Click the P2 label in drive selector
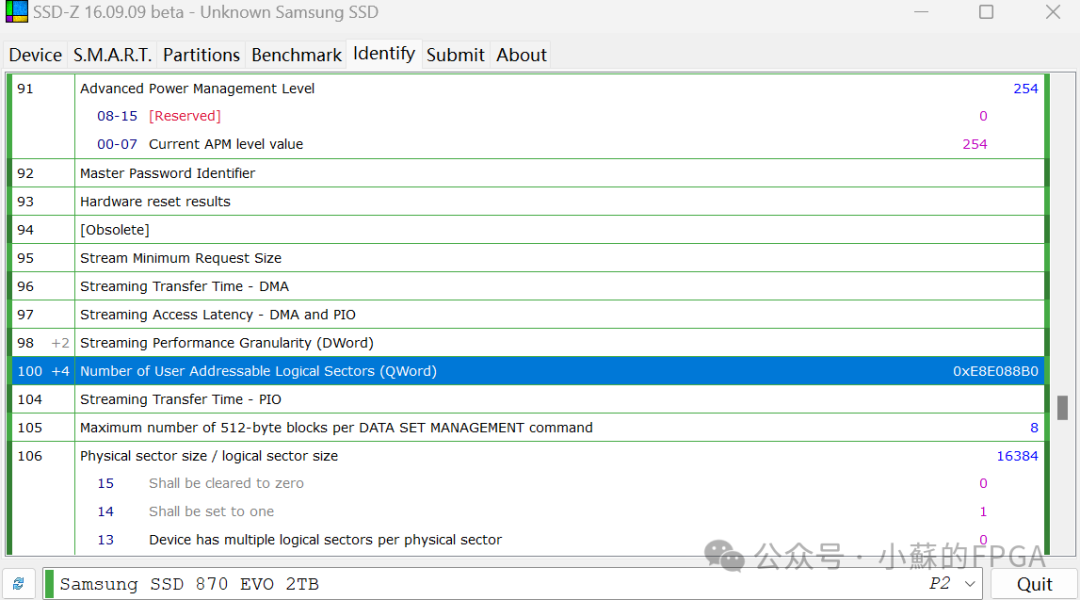1080x600 pixels. pyautogui.click(x=939, y=583)
